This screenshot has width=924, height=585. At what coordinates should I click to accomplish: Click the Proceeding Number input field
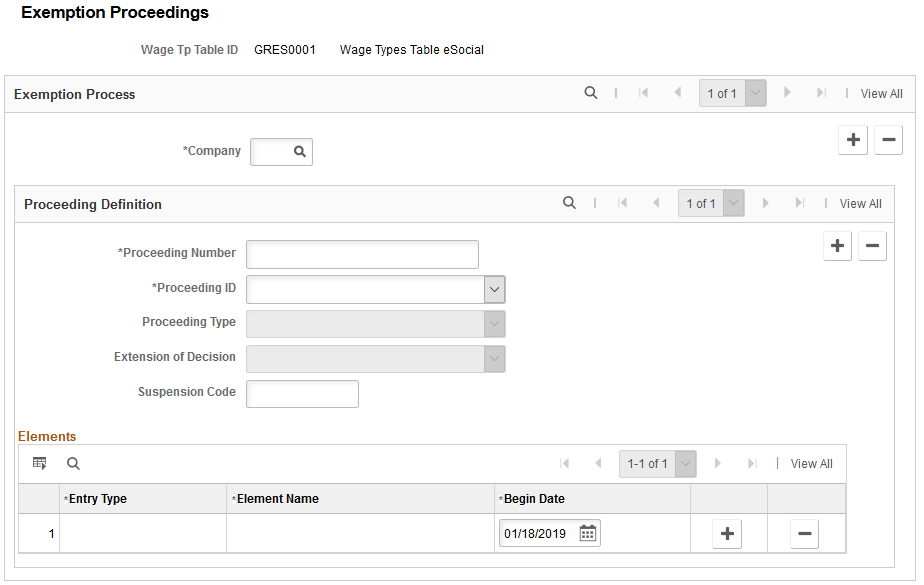(x=362, y=255)
